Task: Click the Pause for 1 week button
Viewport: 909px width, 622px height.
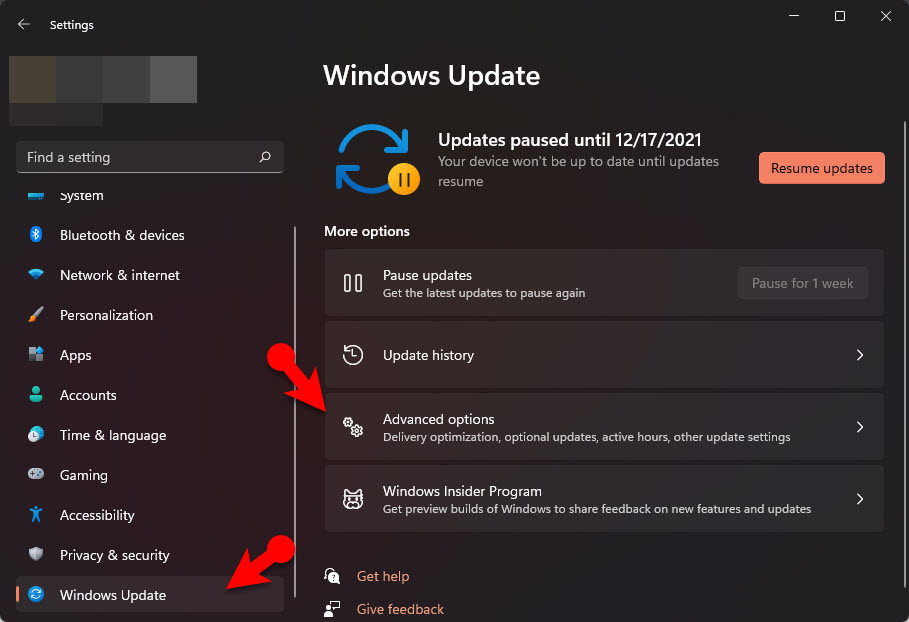Action: point(802,283)
